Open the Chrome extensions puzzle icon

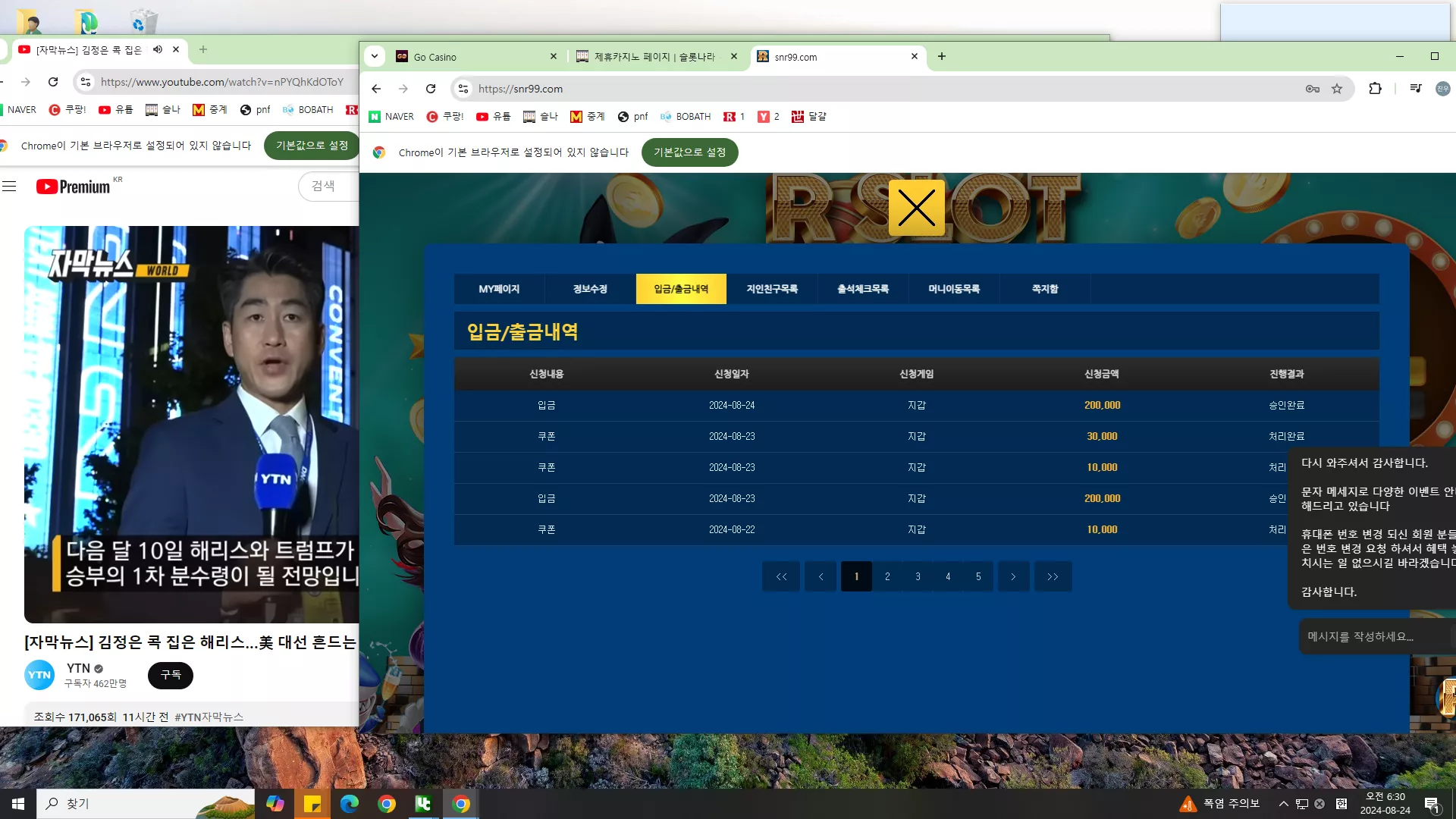[x=1375, y=89]
